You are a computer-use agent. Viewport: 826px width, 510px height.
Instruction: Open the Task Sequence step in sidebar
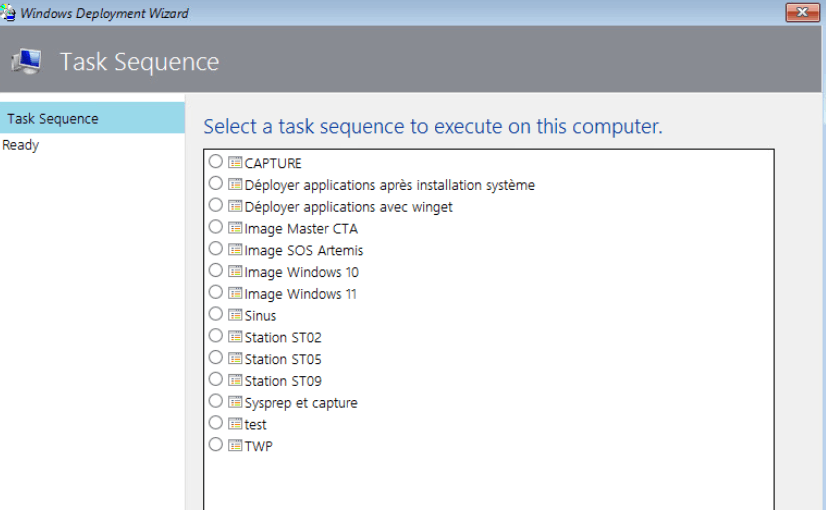click(53, 118)
